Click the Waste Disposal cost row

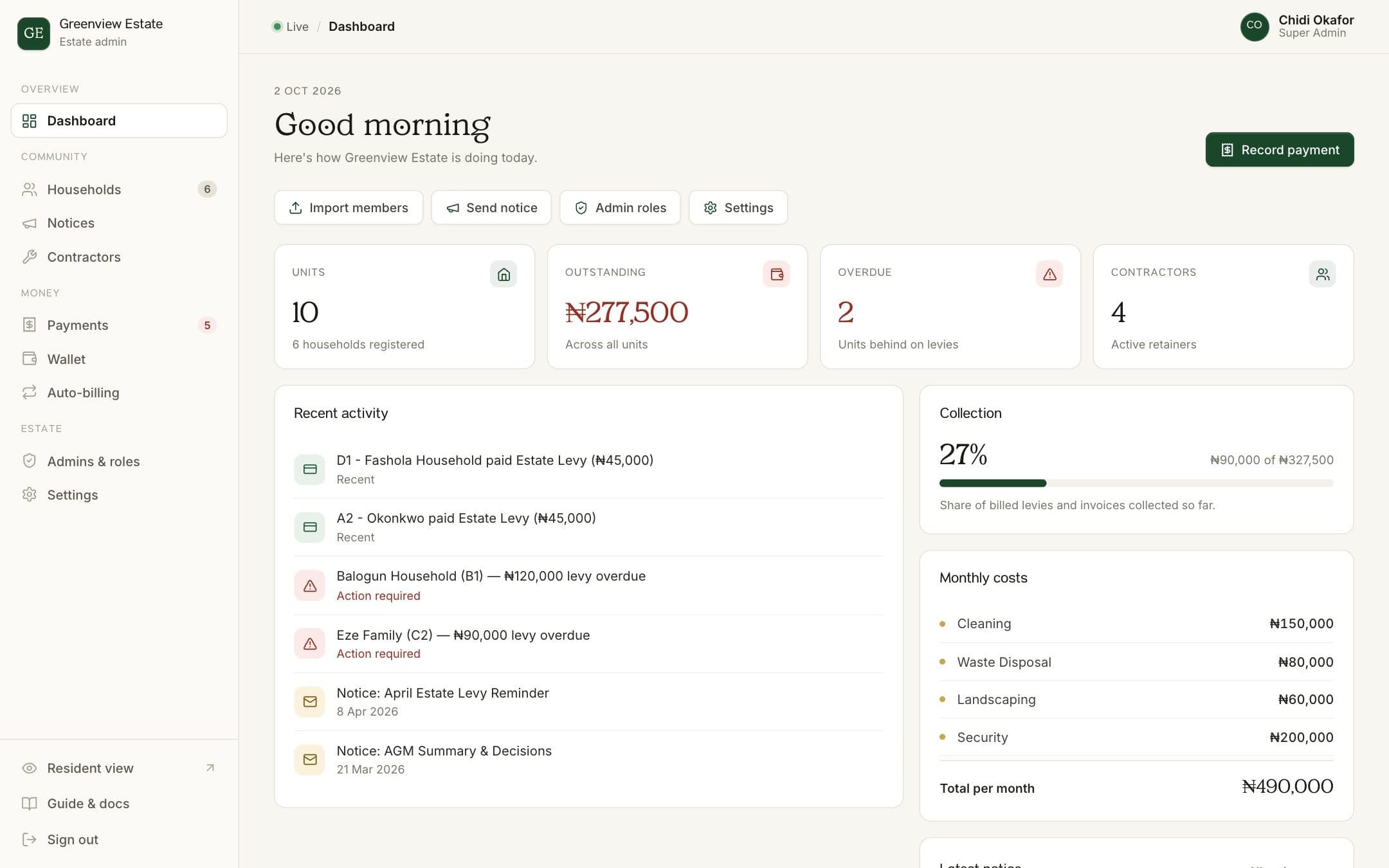pos(1136,662)
